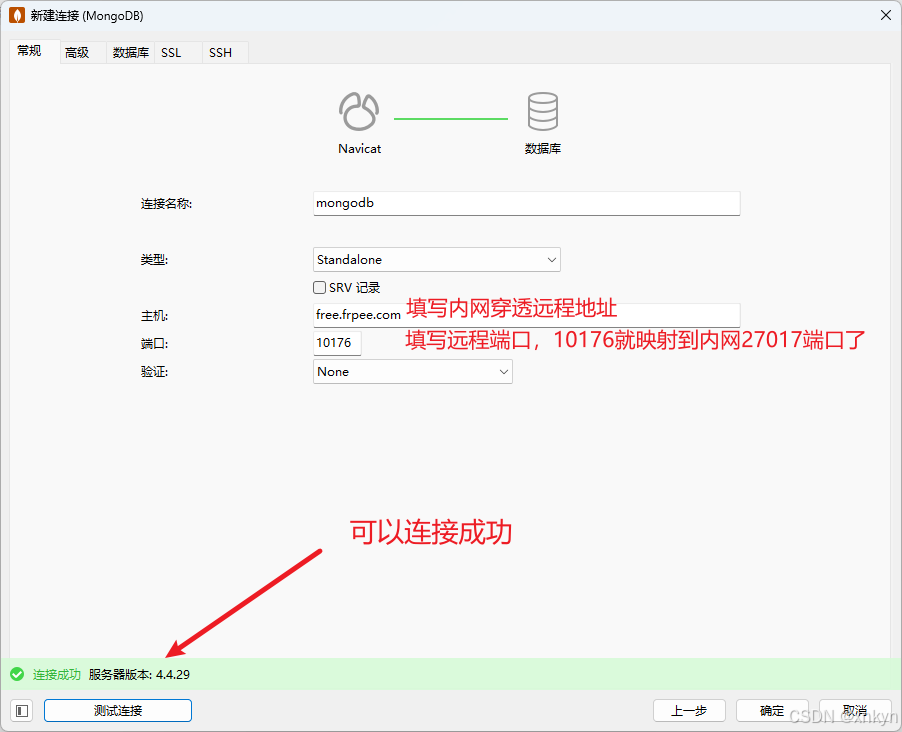Image resolution: width=902 pixels, height=732 pixels.
Task: Click the Navicat logo icon
Action: (359, 111)
